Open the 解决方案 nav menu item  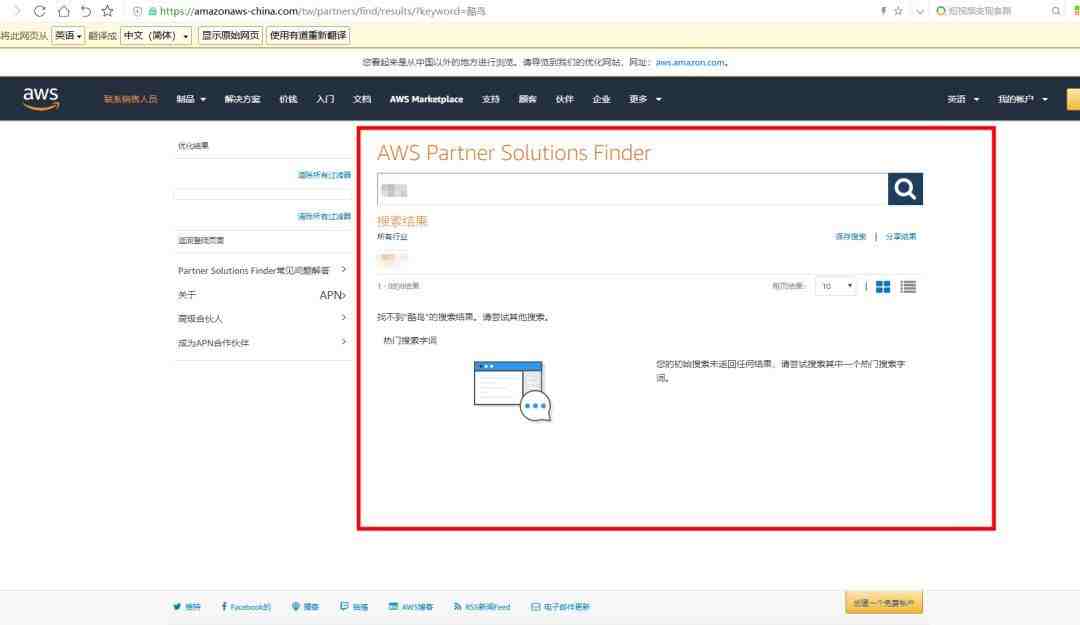point(242,99)
